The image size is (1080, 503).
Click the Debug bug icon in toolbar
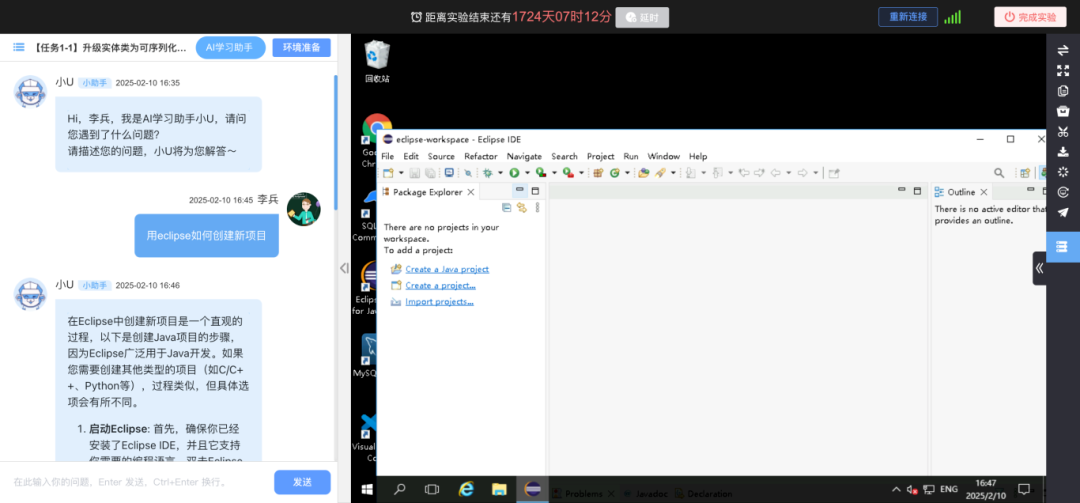(x=486, y=173)
